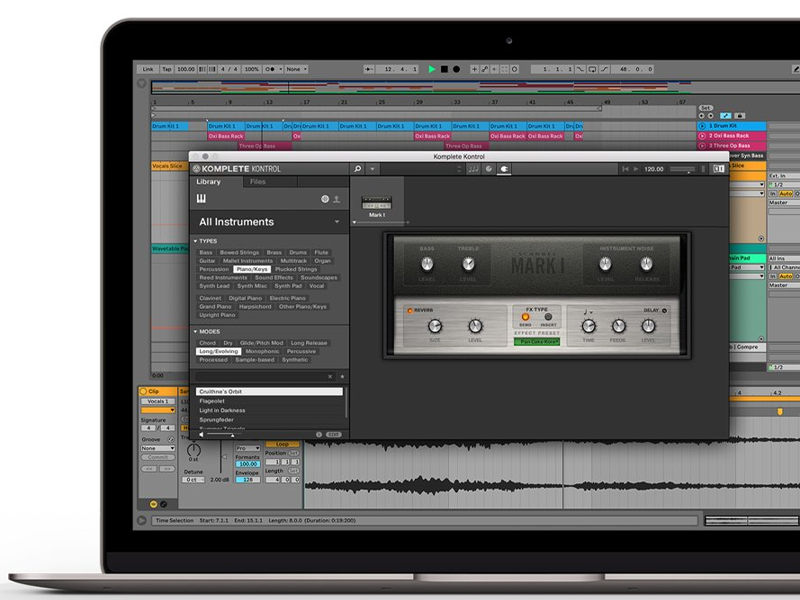The width and height of the screenshot is (800, 600).
Task: Click the Follow playback arrow icon
Action: (369, 69)
